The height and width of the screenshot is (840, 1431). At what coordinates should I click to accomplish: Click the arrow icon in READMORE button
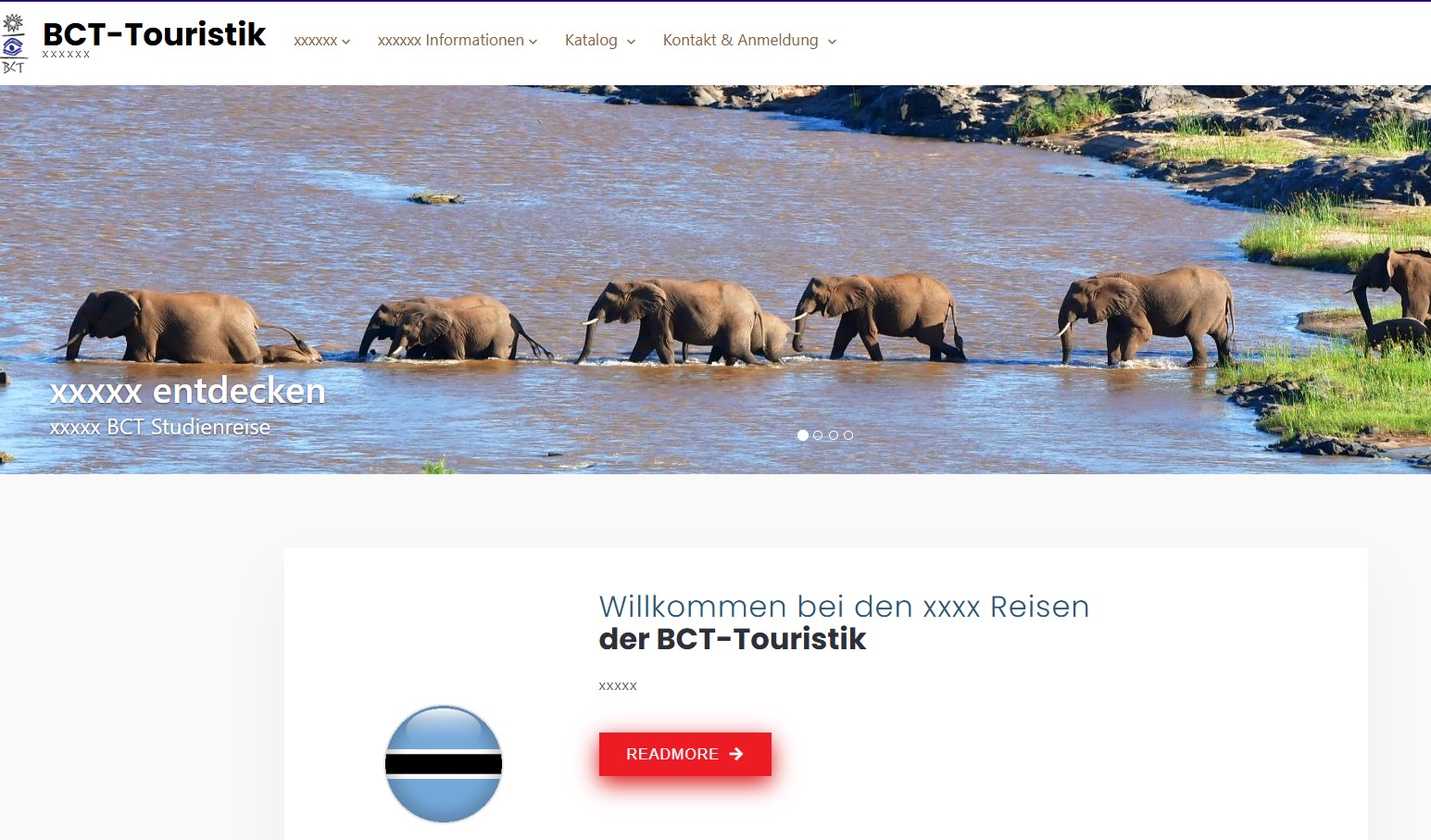point(736,754)
